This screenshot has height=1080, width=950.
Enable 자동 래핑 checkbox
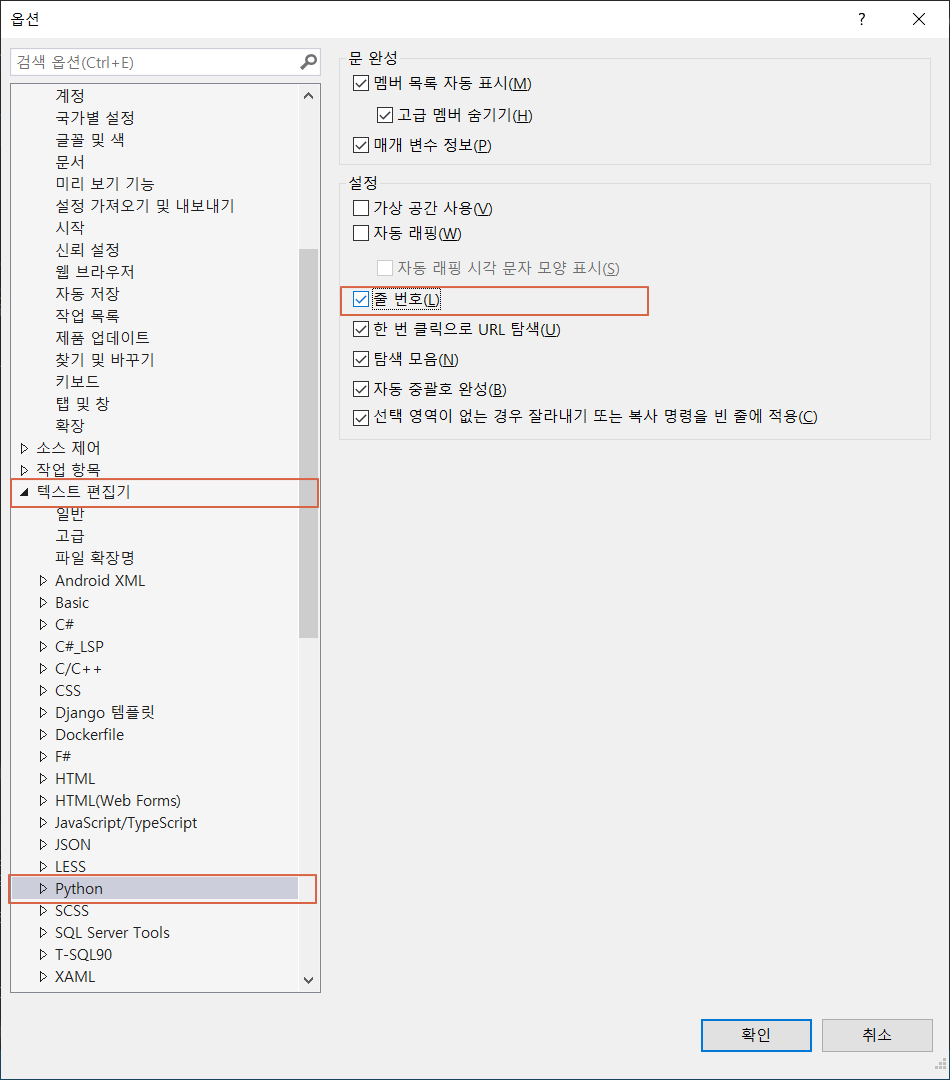tap(360, 233)
